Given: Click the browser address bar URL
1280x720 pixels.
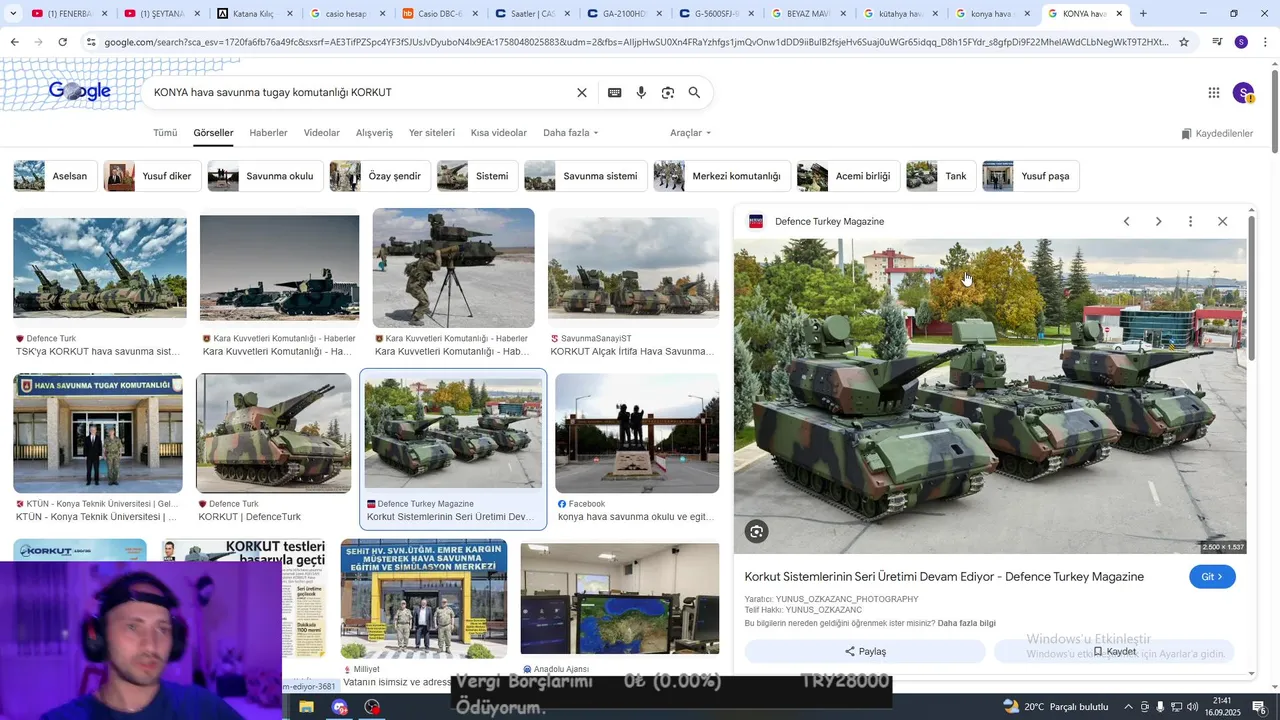Looking at the screenshot, I should pos(635,42).
